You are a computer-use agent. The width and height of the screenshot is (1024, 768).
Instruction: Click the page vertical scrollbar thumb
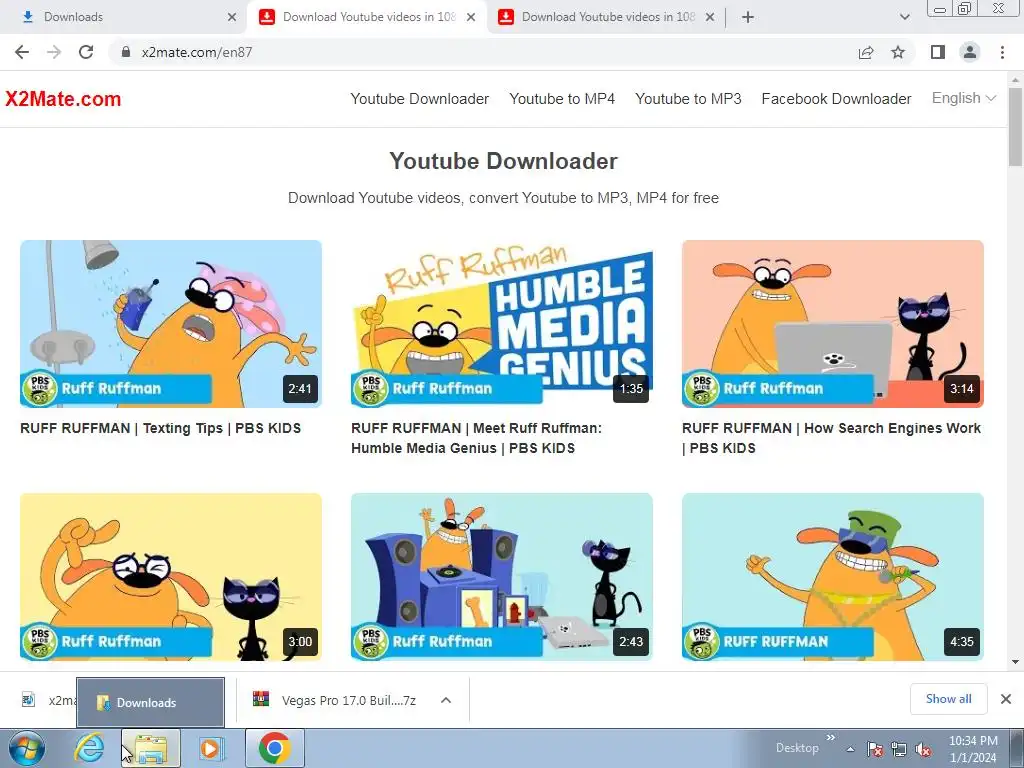(x=1016, y=127)
